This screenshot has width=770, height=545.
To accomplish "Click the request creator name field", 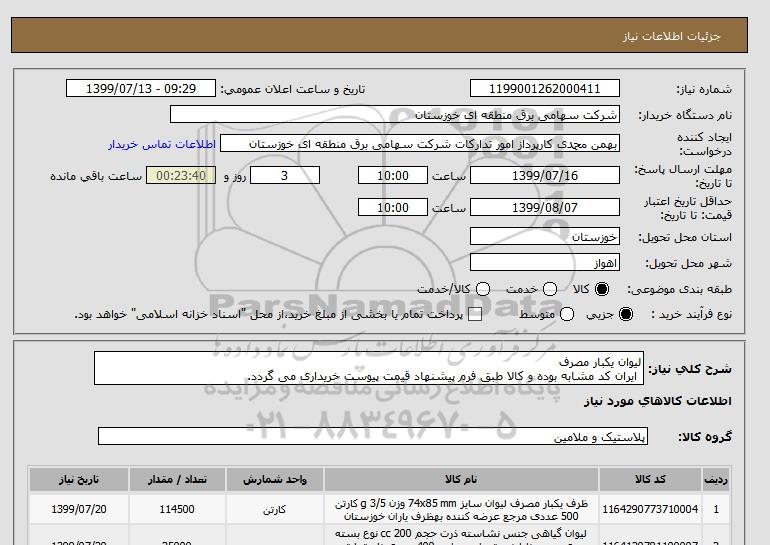I will point(420,144).
